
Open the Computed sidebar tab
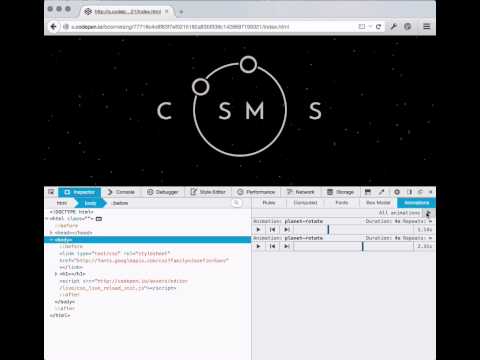[305, 203]
